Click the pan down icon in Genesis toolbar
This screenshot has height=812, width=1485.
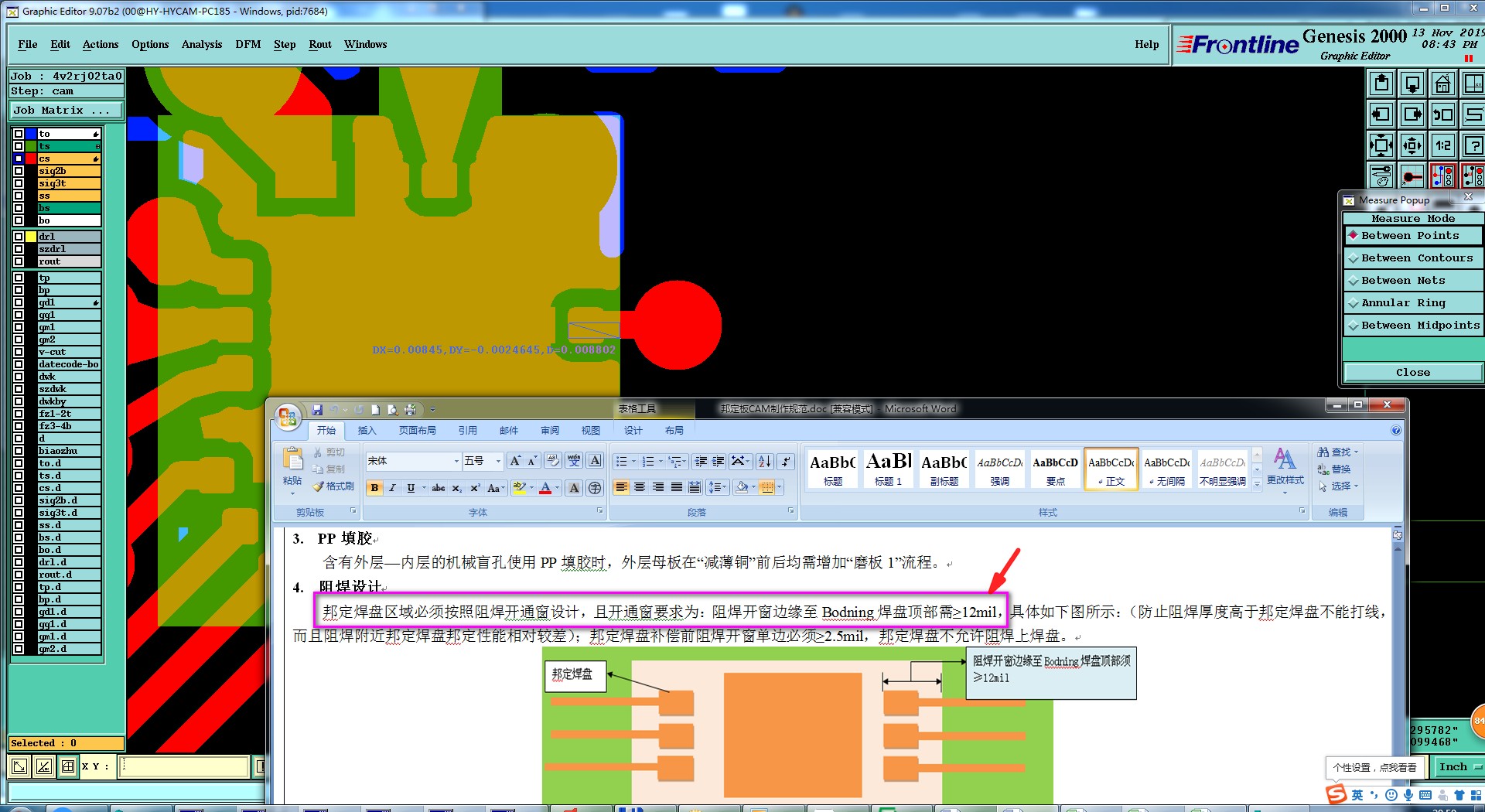[x=1412, y=84]
